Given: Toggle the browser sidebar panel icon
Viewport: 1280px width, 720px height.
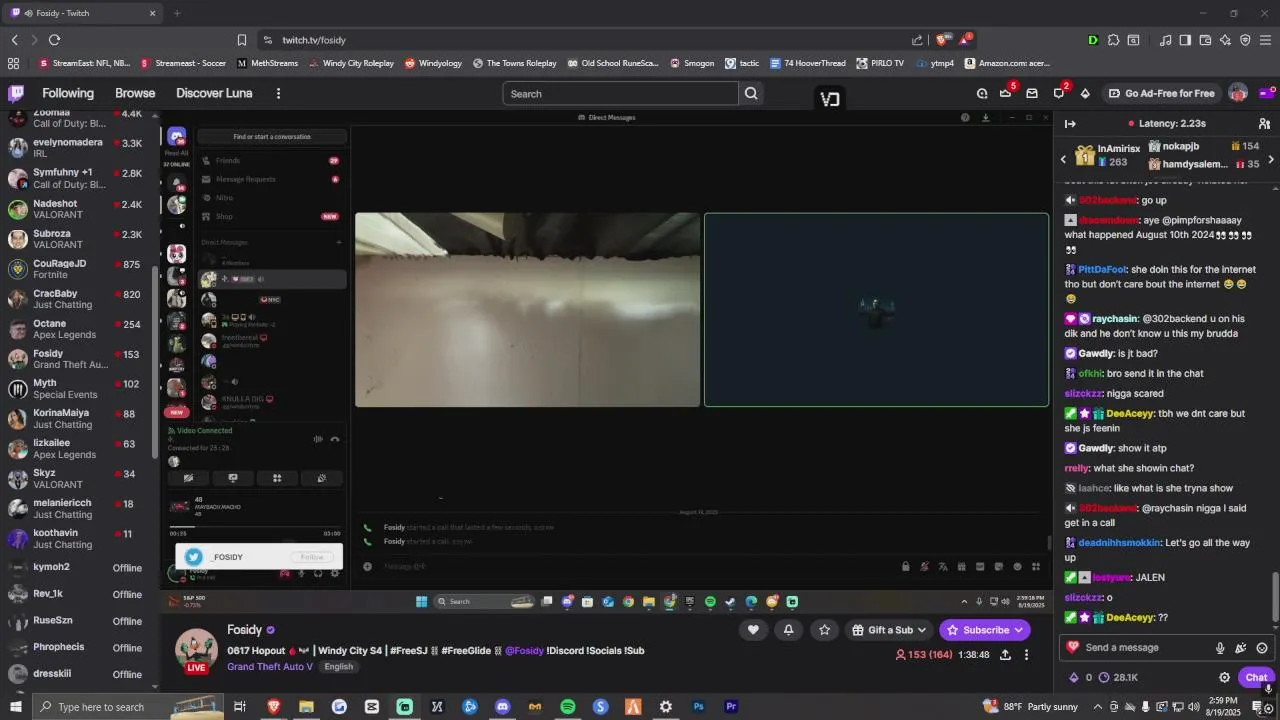Looking at the screenshot, I should pos(1185,40).
